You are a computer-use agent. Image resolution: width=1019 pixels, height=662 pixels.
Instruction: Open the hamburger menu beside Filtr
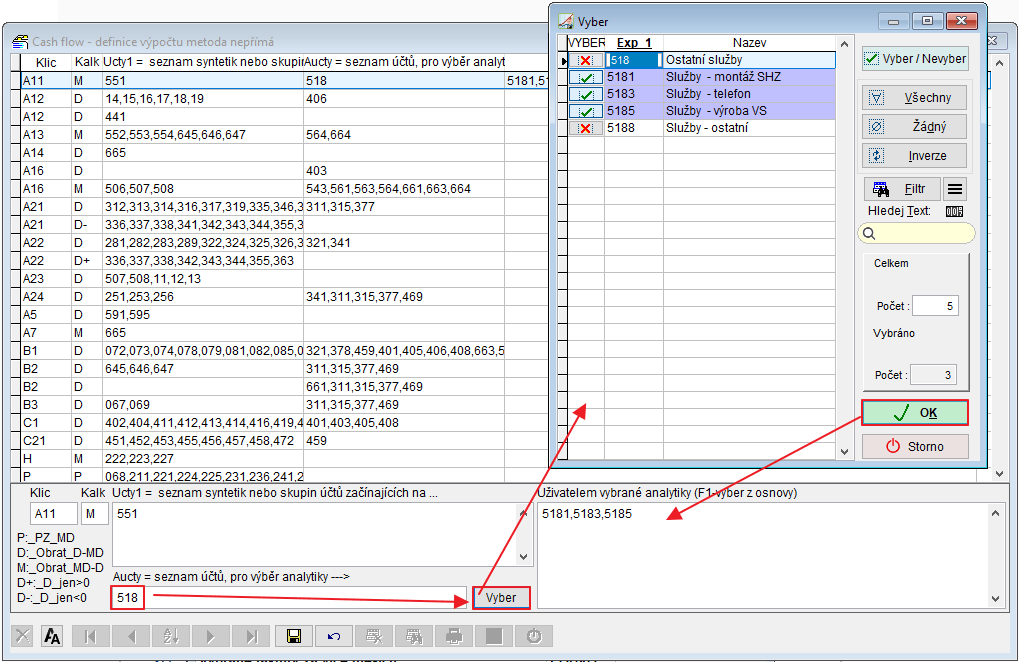[x=955, y=189]
